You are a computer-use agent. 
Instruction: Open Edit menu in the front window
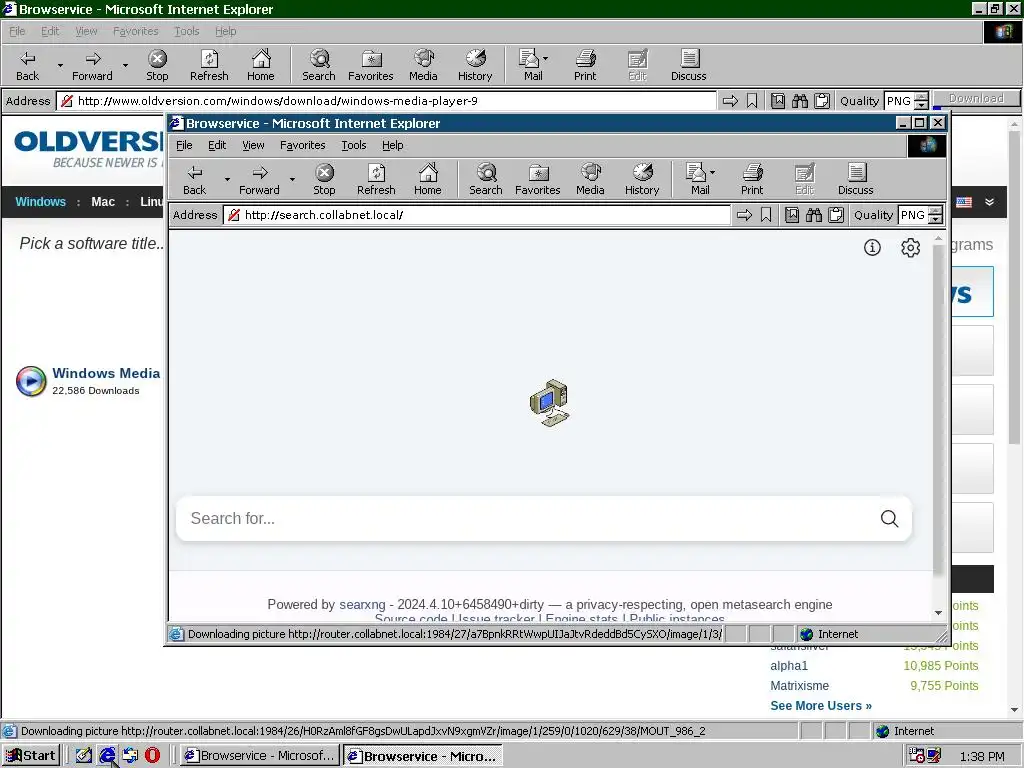click(x=217, y=145)
